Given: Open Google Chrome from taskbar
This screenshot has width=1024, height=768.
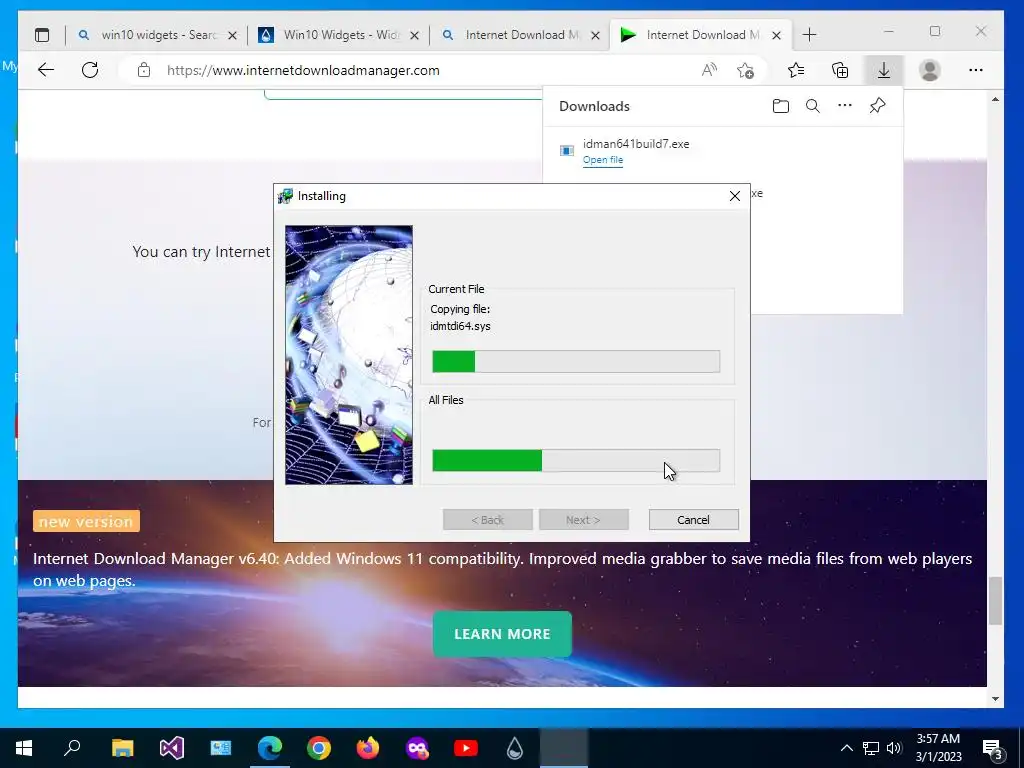Looking at the screenshot, I should tap(319, 748).
